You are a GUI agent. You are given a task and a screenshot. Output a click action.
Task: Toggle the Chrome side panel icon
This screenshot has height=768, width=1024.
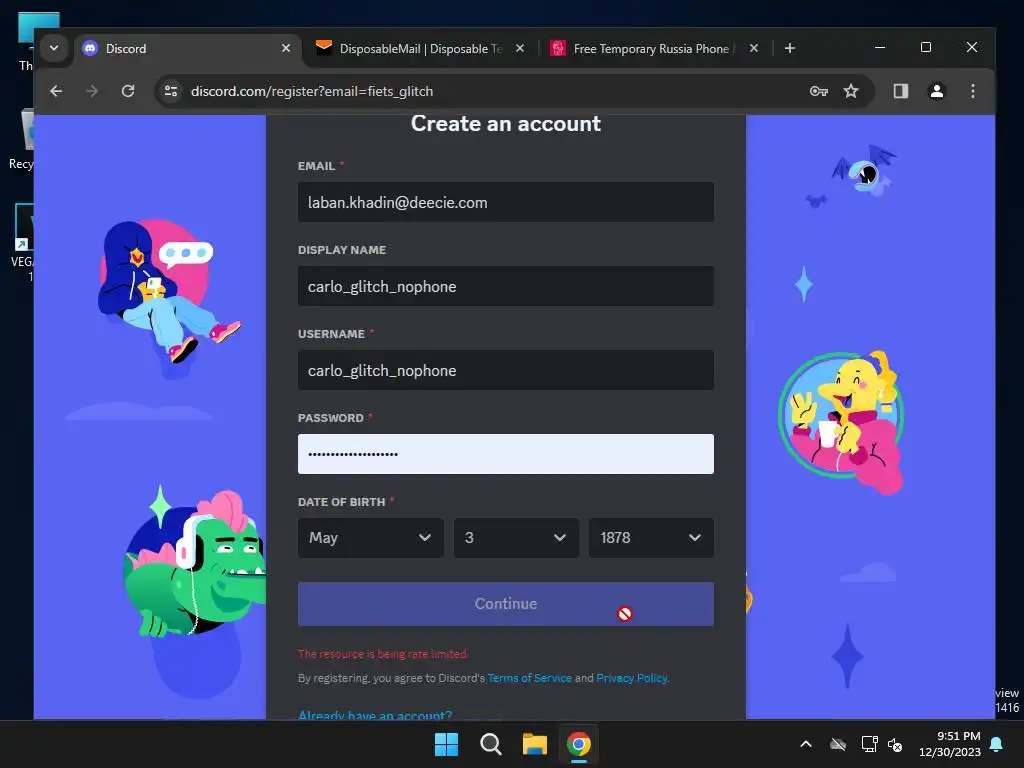pos(901,91)
